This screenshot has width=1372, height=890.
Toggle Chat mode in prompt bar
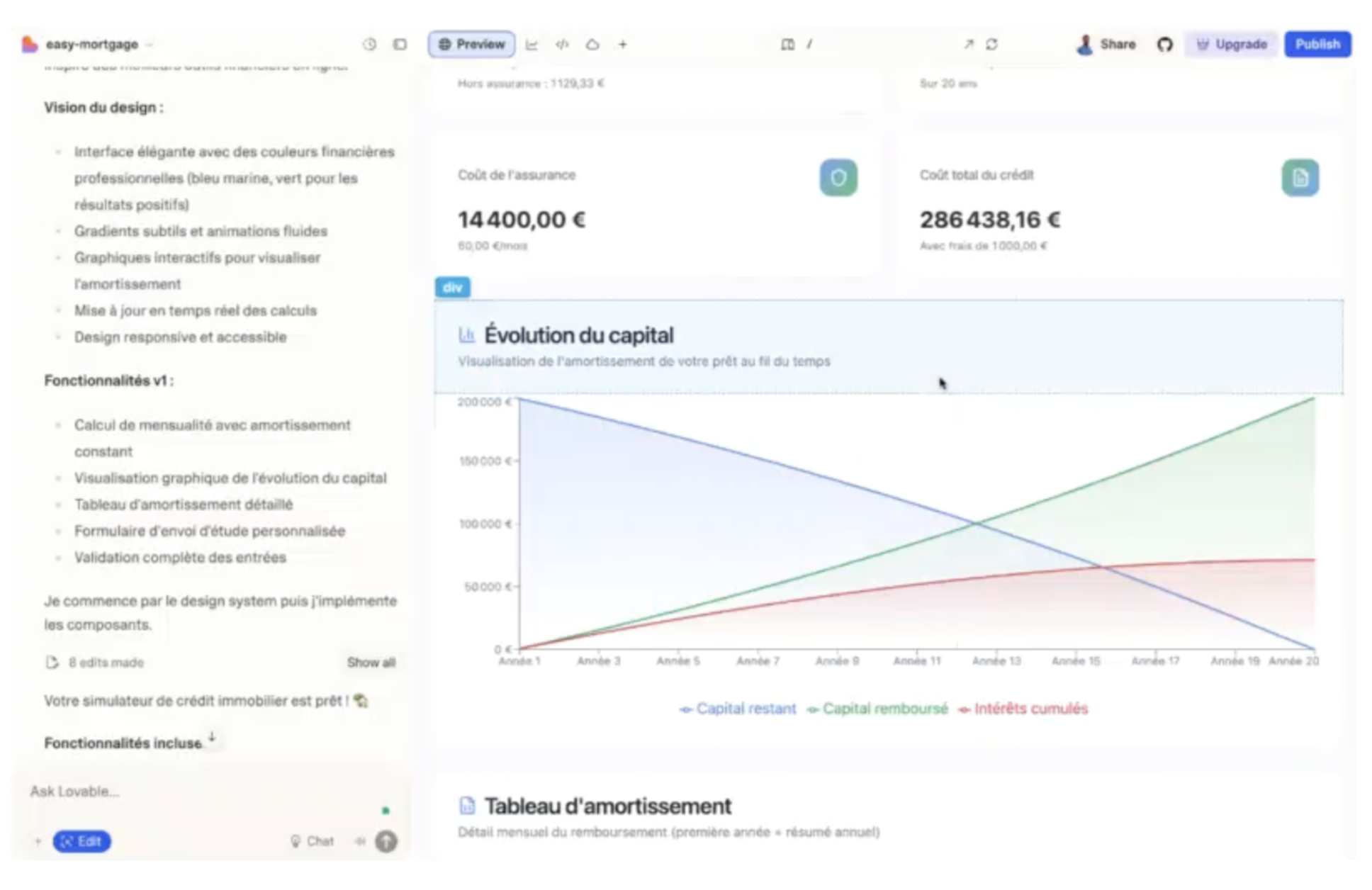312,841
